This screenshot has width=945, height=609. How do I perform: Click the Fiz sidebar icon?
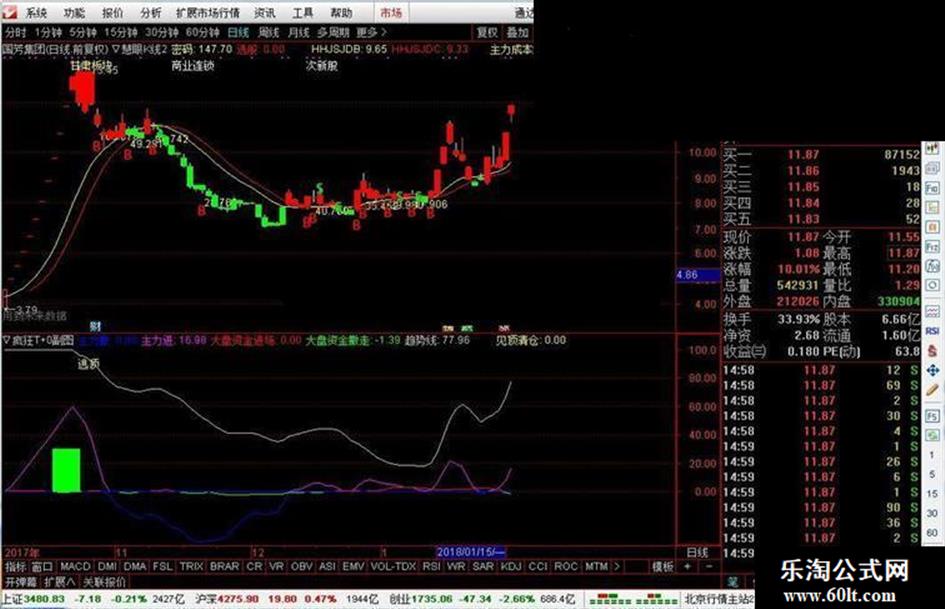point(933,247)
